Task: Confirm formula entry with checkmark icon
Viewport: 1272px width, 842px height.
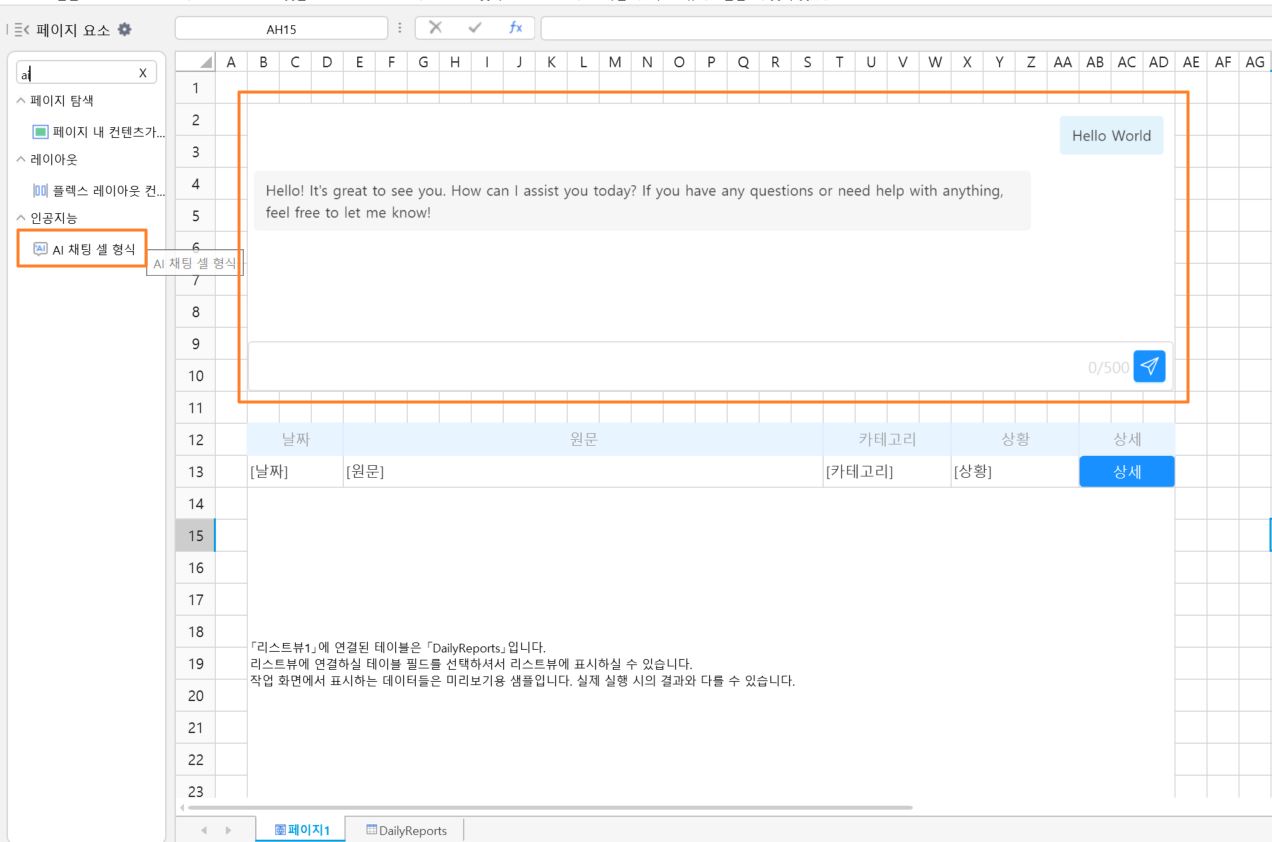Action: tap(475, 28)
